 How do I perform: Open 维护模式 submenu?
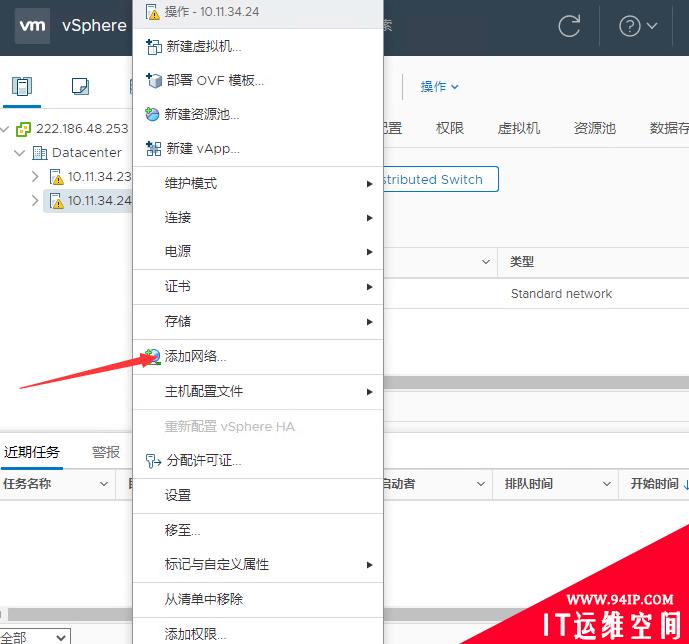coord(258,184)
